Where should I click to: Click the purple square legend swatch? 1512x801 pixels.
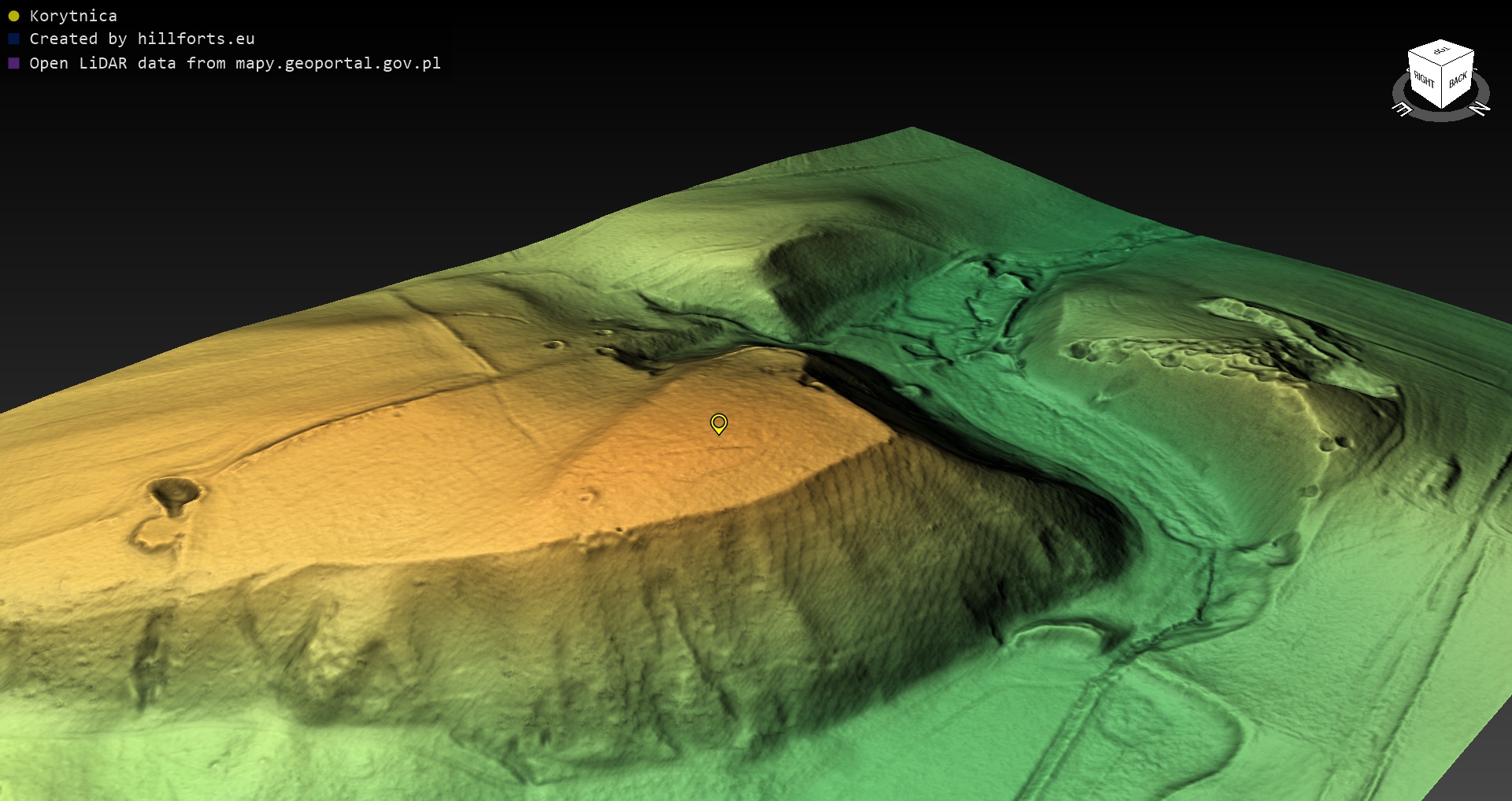tap(13, 63)
